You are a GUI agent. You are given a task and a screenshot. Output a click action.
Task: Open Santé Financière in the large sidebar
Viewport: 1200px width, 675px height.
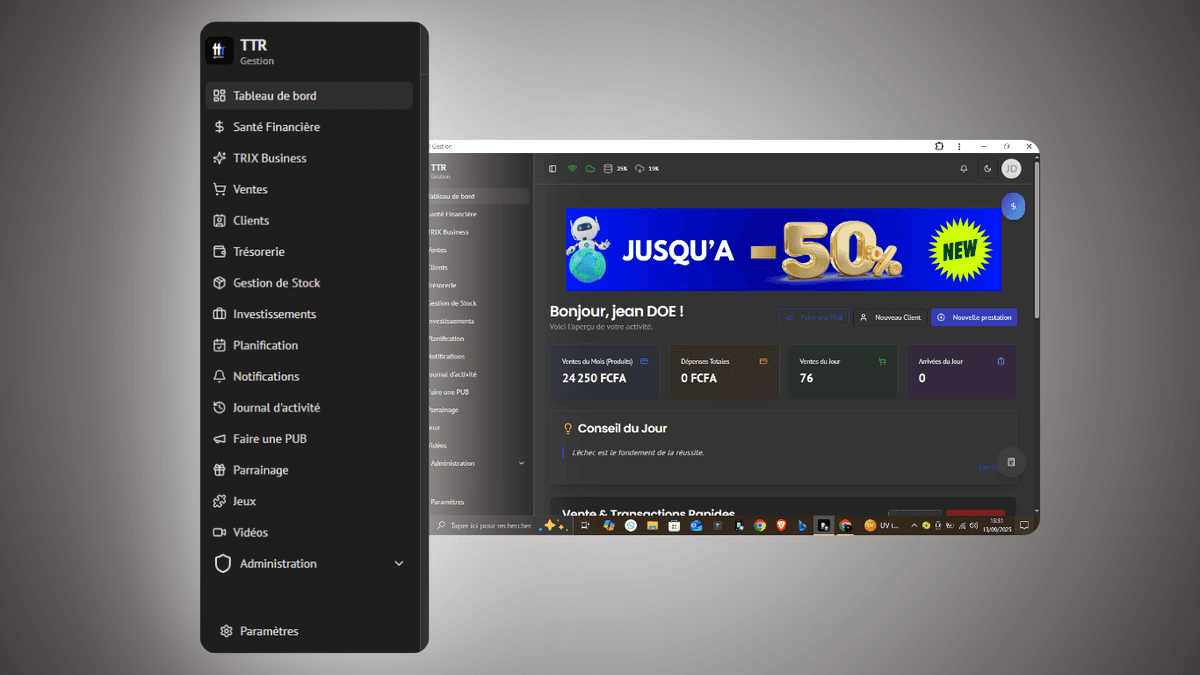[x=276, y=127]
